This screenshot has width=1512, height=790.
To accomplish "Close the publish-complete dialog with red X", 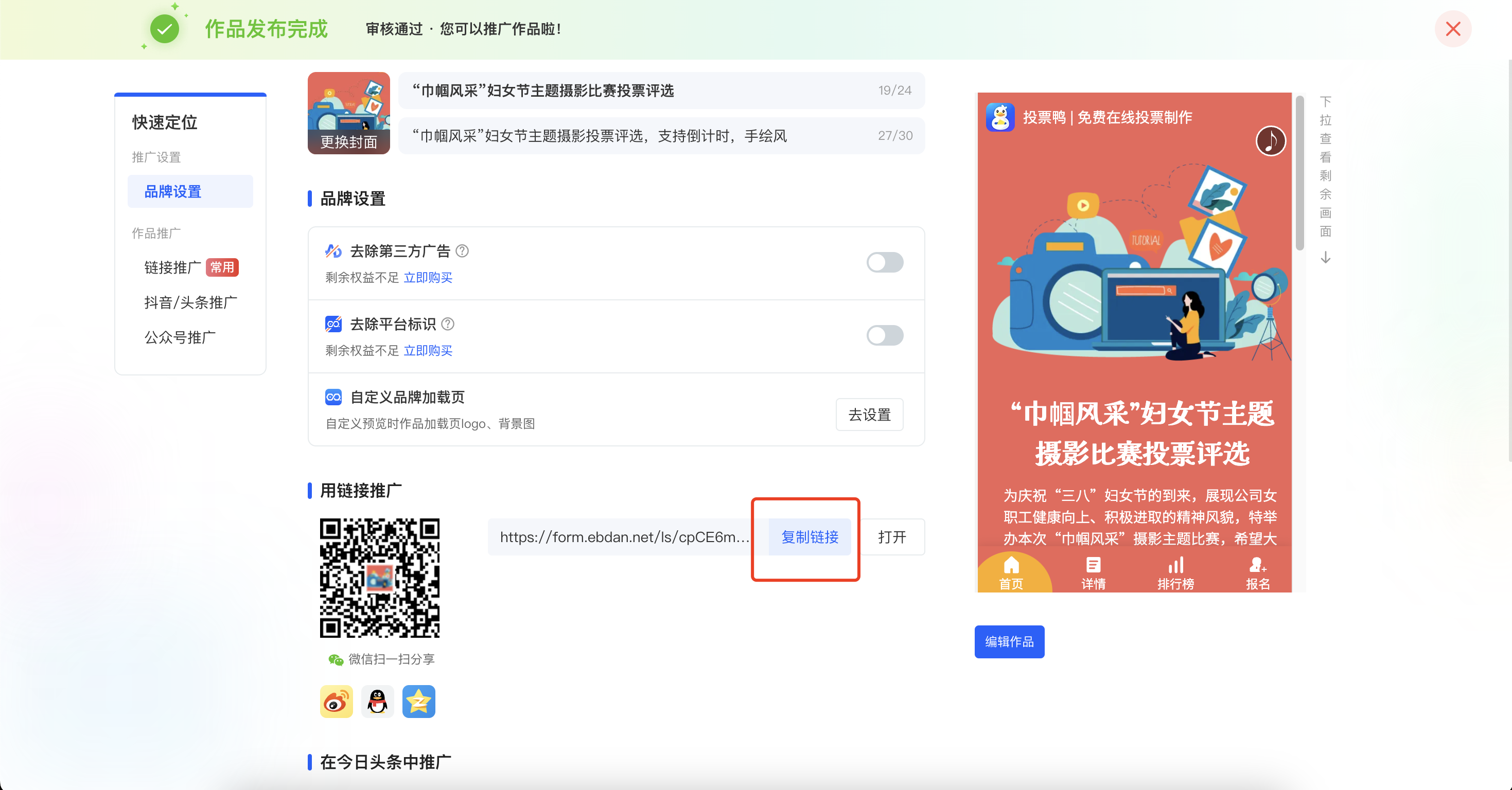I will (1453, 29).
